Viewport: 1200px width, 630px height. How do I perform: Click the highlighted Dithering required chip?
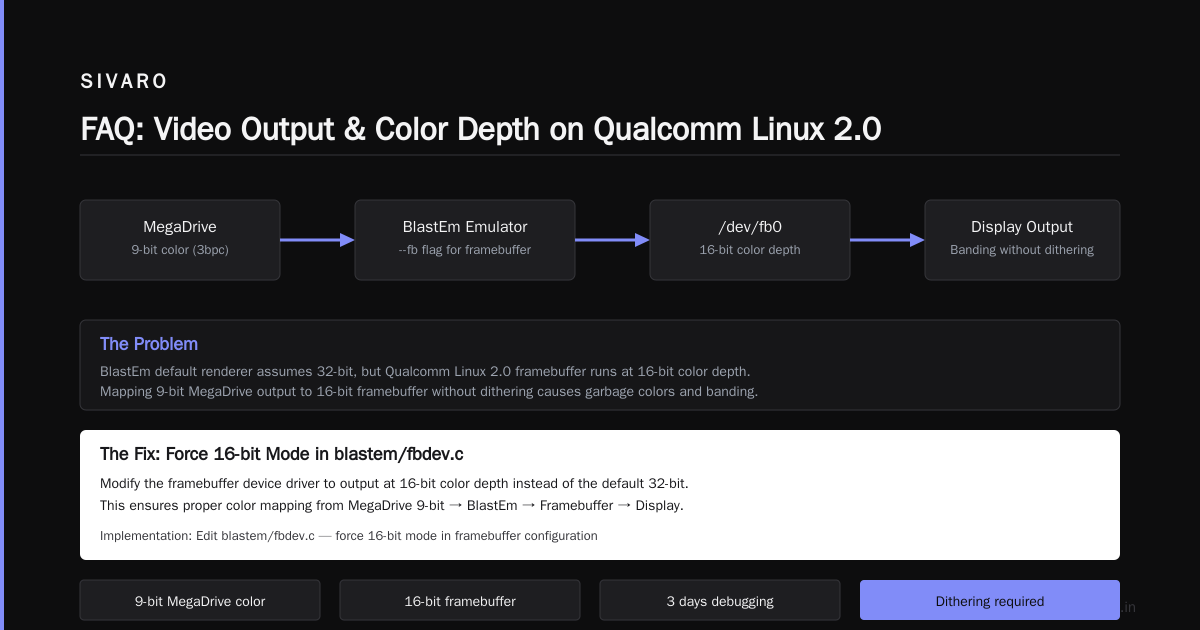click(990, 601)
